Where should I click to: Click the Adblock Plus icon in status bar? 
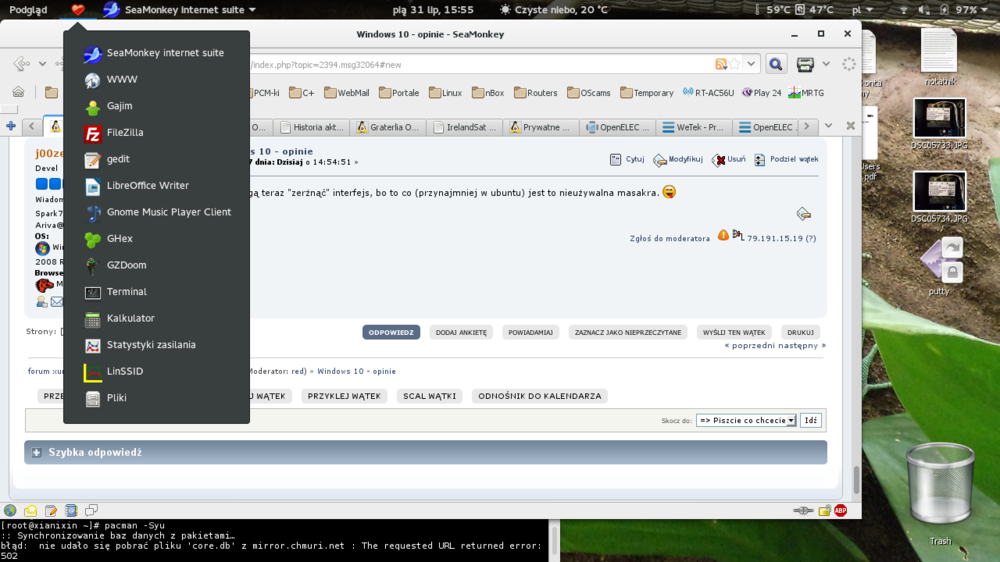click(x=840, y=510)
